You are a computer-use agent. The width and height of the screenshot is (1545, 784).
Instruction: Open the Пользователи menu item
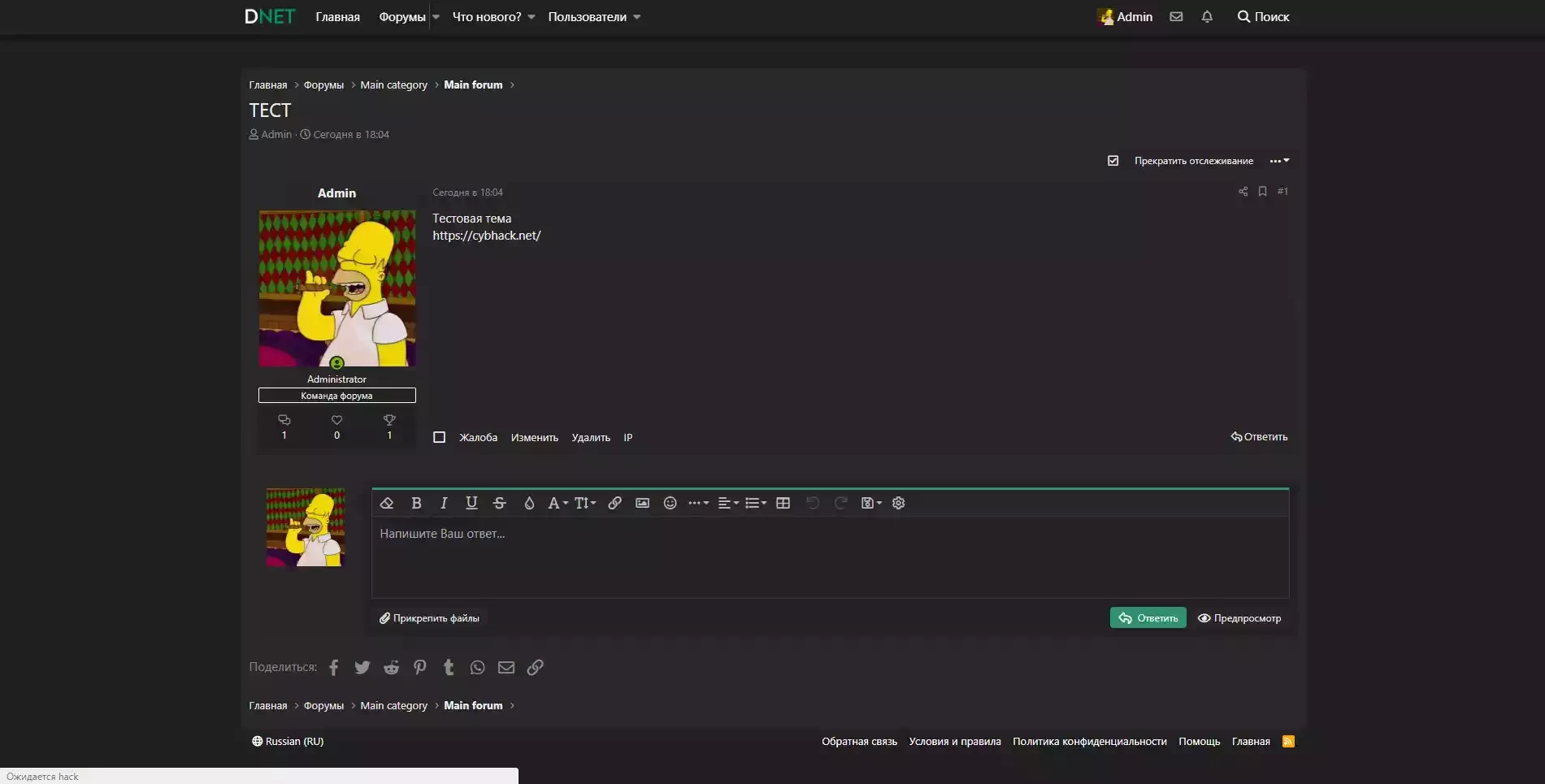(587, 17)
